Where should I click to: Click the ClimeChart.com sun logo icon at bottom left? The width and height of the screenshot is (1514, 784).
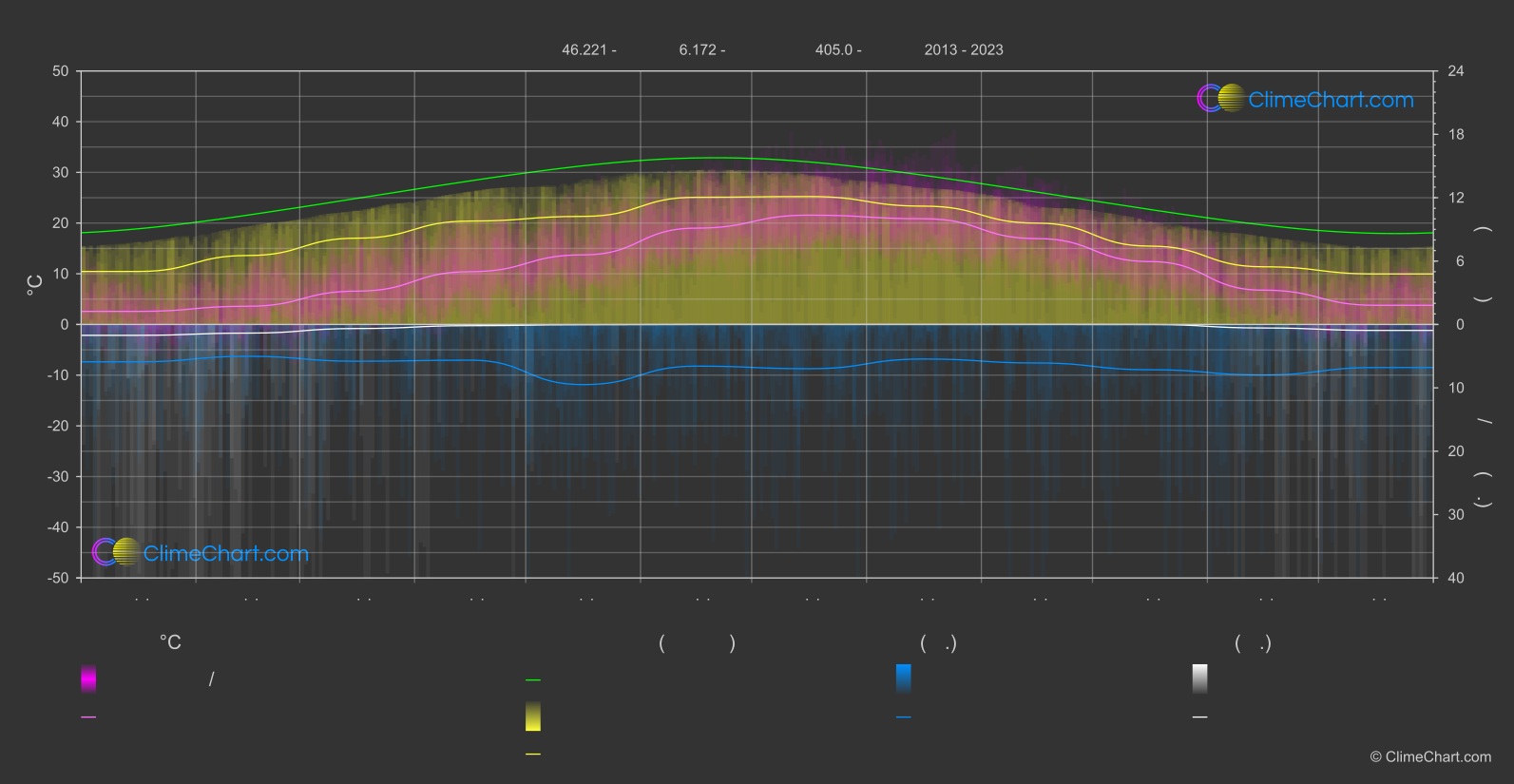pyautogui.click(x=117, y=551)
